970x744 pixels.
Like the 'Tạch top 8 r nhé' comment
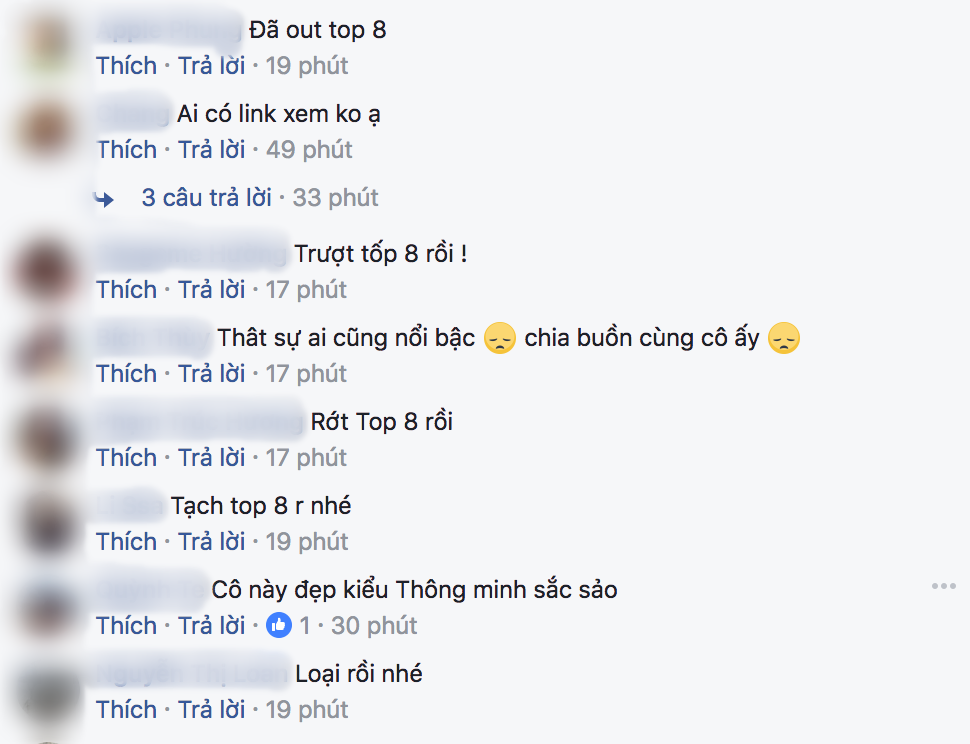(x=127, y=542)
